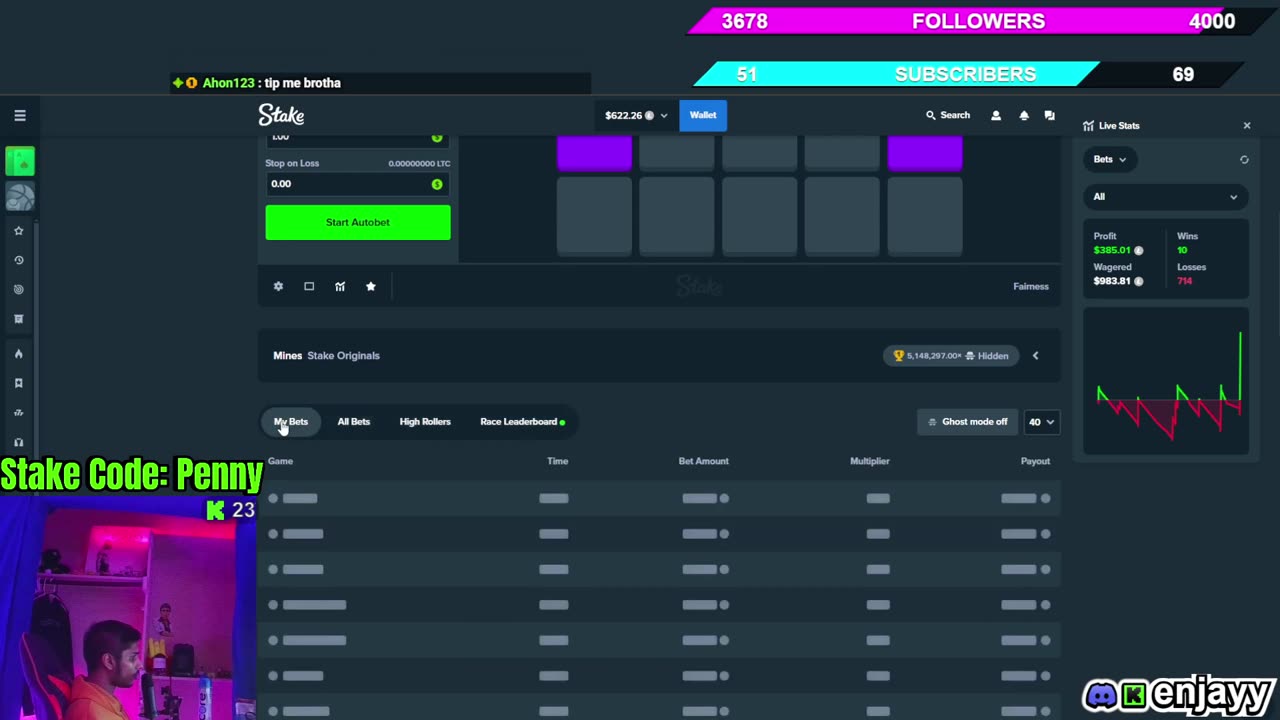Open the Challenges target icon

click(18, 290)
